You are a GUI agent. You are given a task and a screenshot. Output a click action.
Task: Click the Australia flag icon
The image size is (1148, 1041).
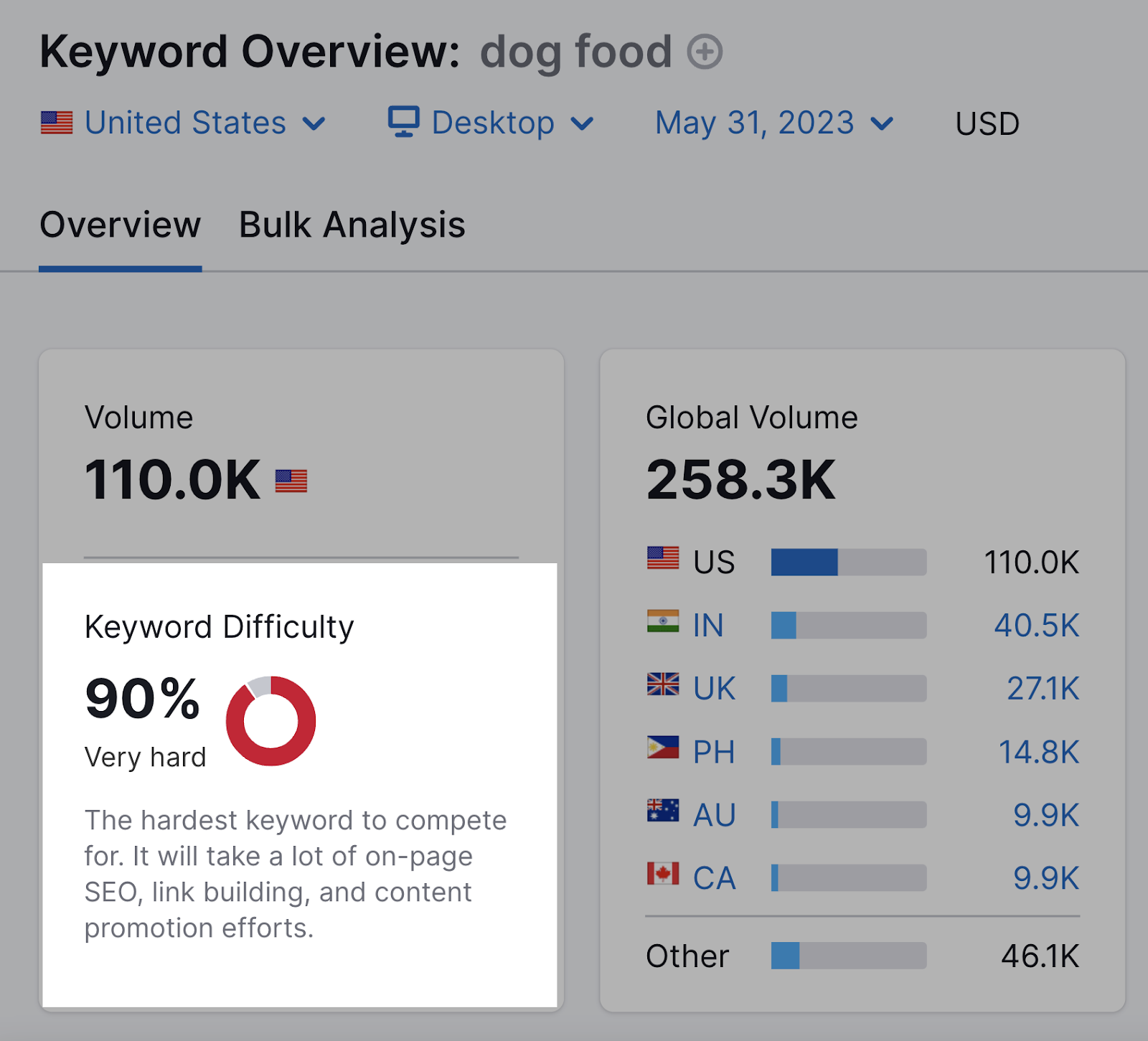coord(662,811)
